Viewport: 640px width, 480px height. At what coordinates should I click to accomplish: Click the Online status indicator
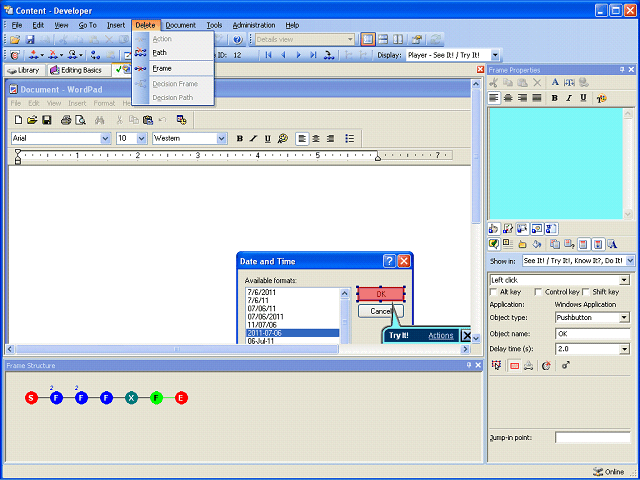(x=609, y=472)
